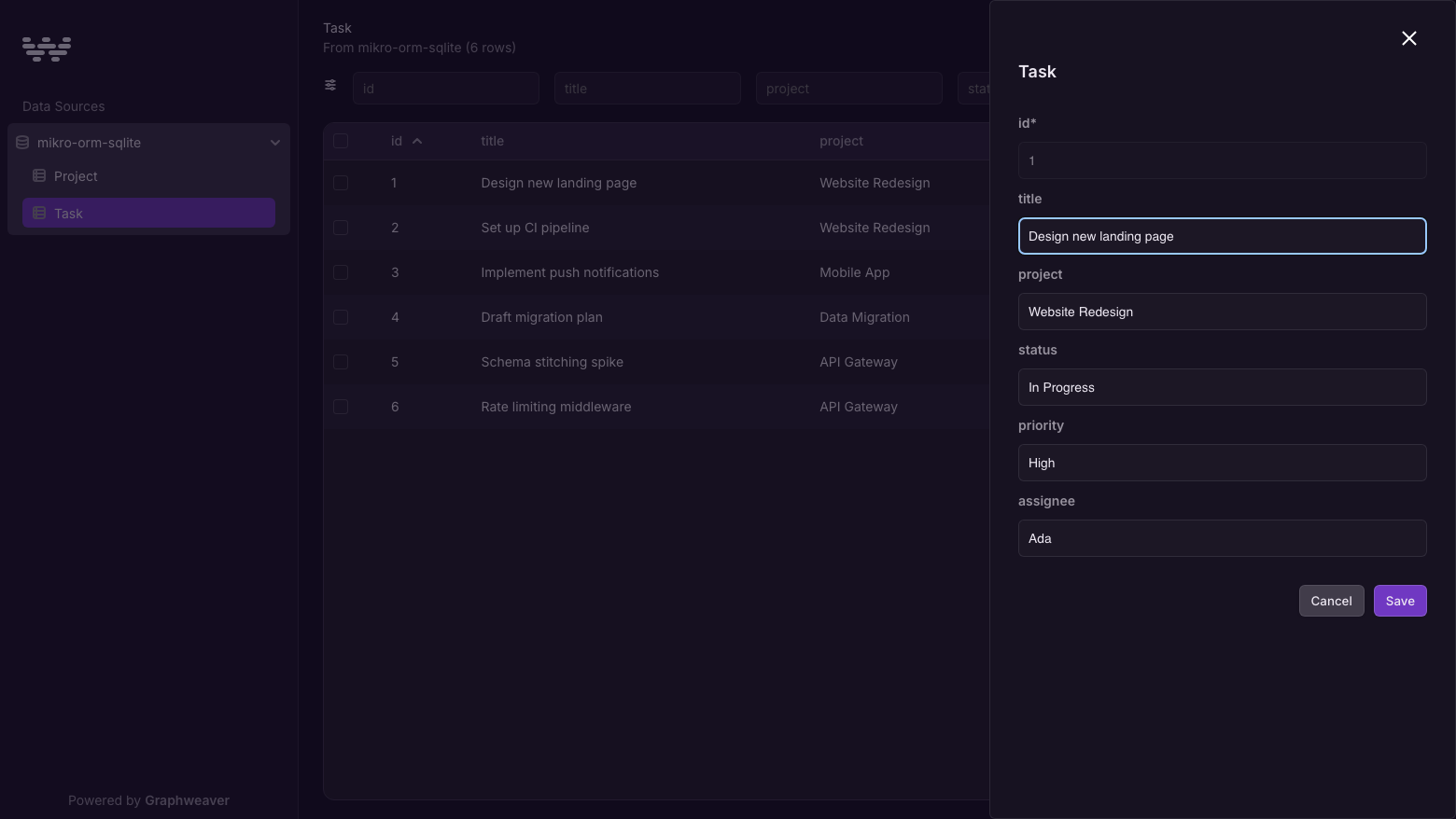Viewport: 1456px width, 819px height.
Task: Click the id column sort arrow
Action: pos(417,141)
